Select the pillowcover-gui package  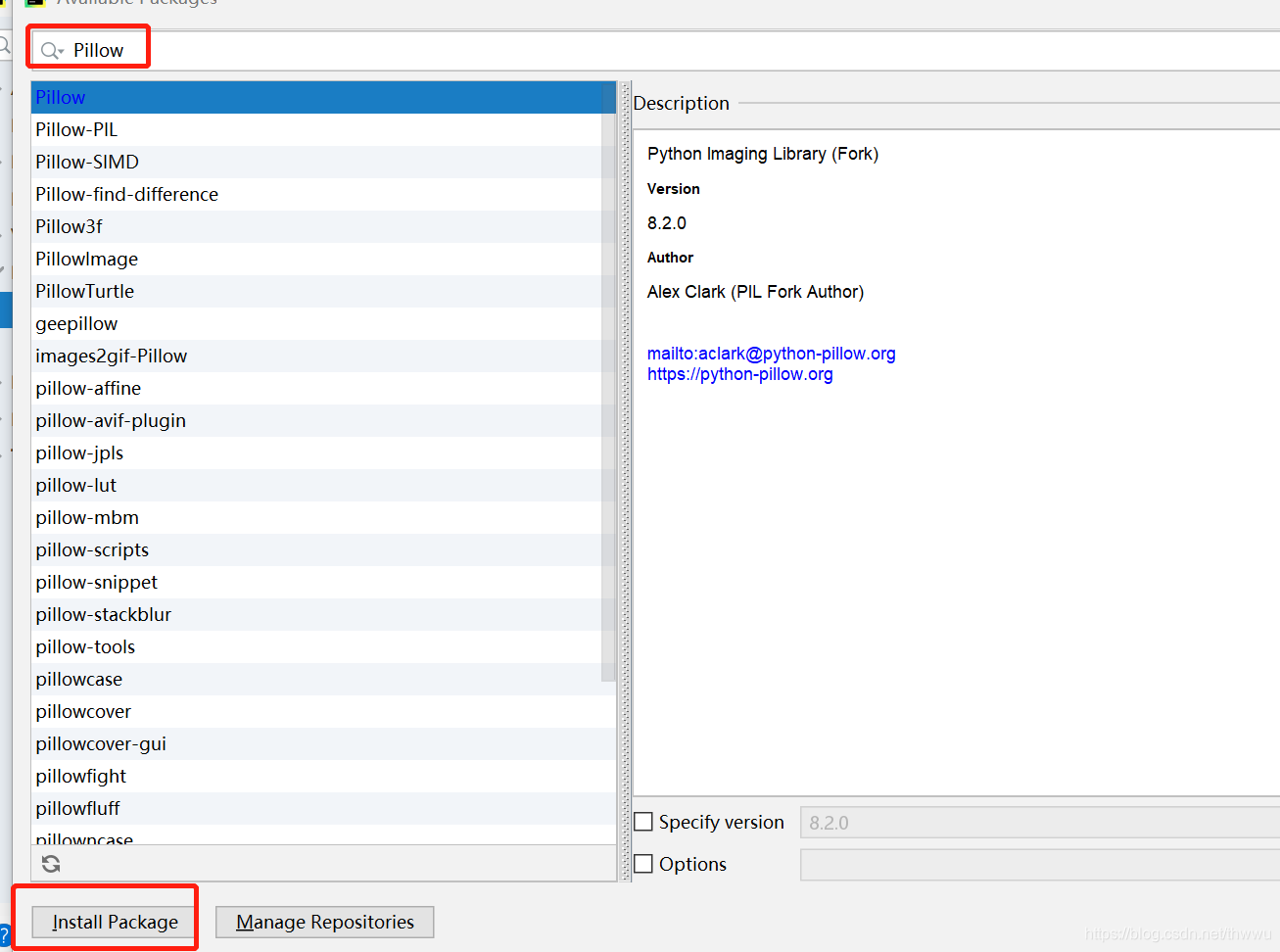coord(323,743)
